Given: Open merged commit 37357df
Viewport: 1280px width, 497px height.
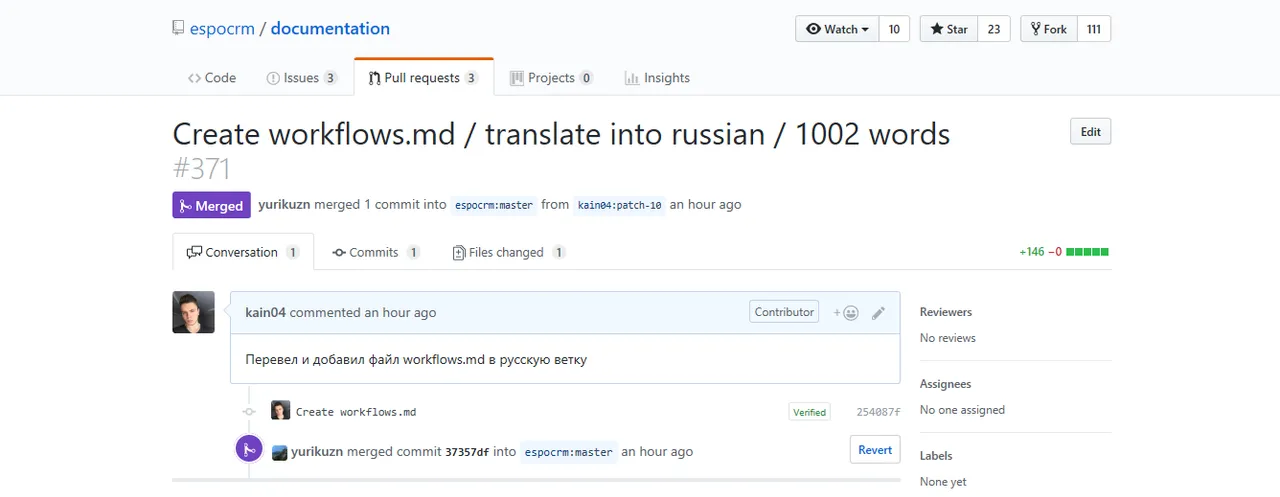Looking at the screenshot, I should pyautogui.click(x=467, y=452).
